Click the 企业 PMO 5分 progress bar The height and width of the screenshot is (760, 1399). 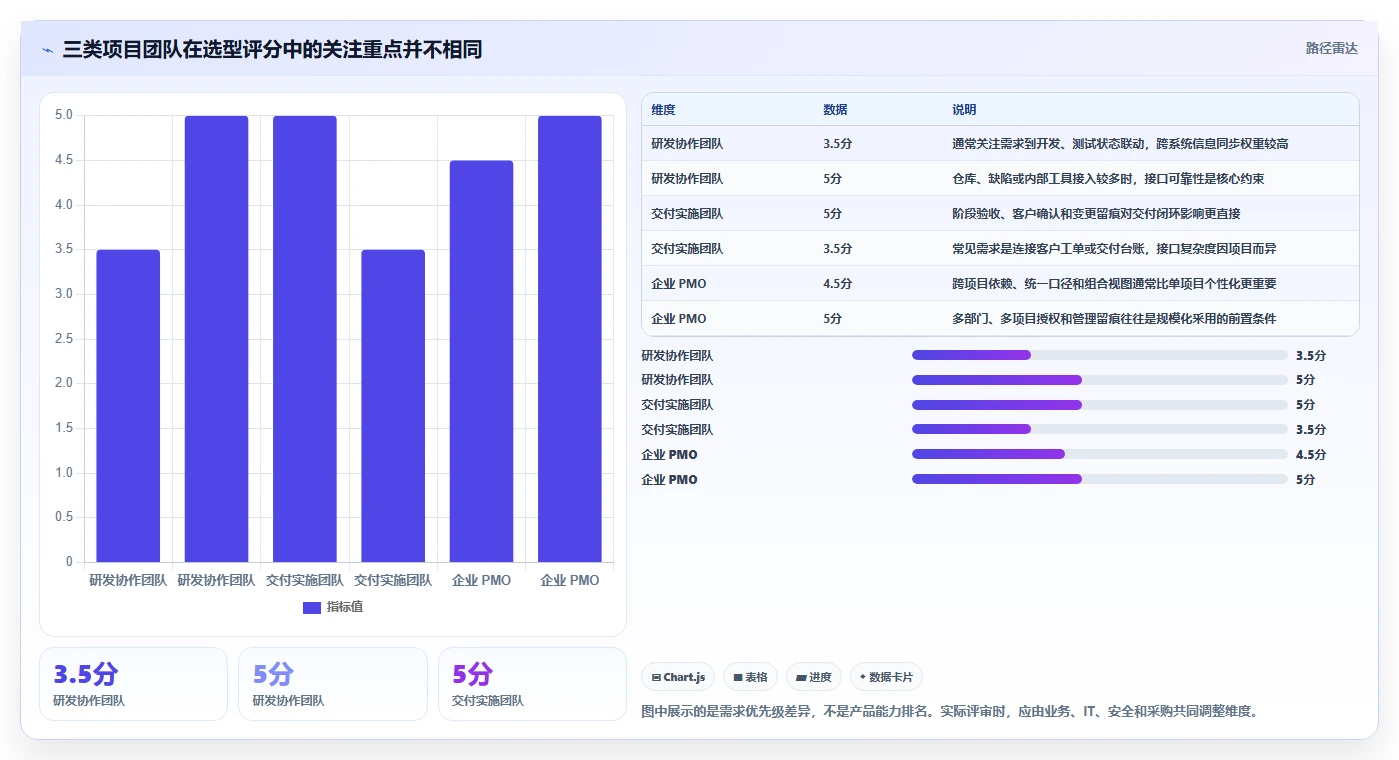[x=1099, y=479]
